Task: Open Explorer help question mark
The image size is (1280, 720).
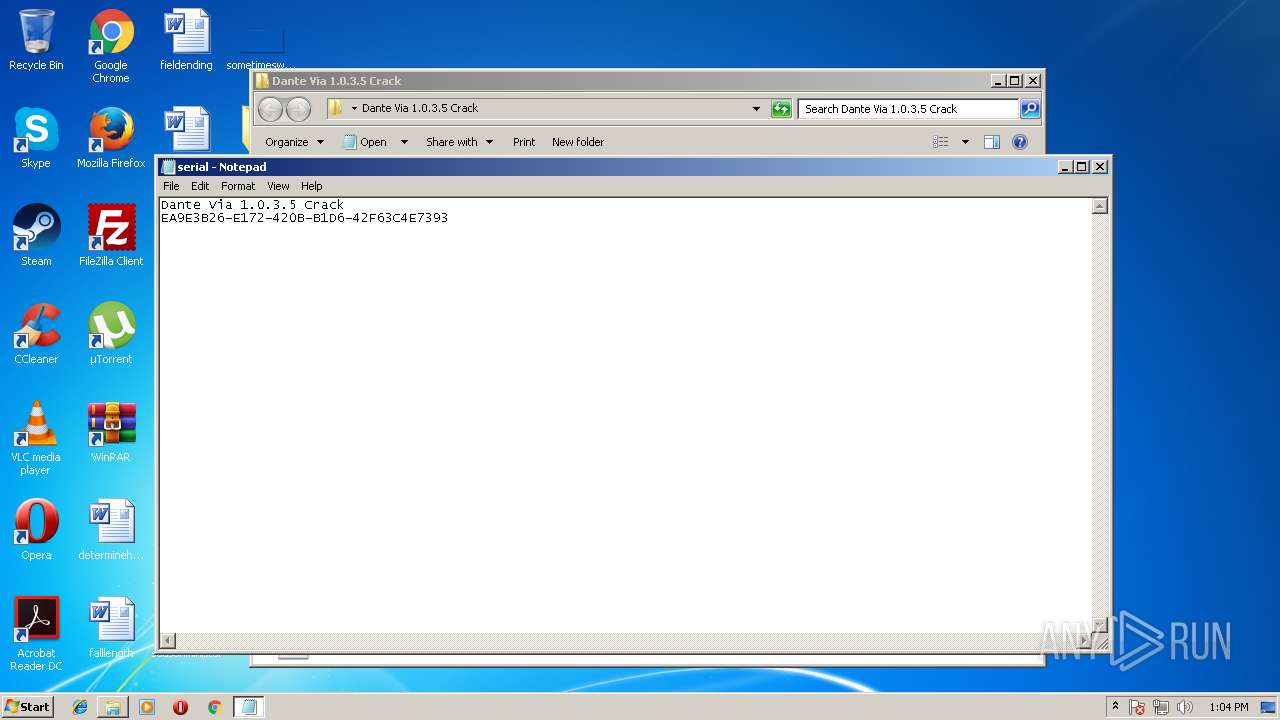Action: 1020,142
